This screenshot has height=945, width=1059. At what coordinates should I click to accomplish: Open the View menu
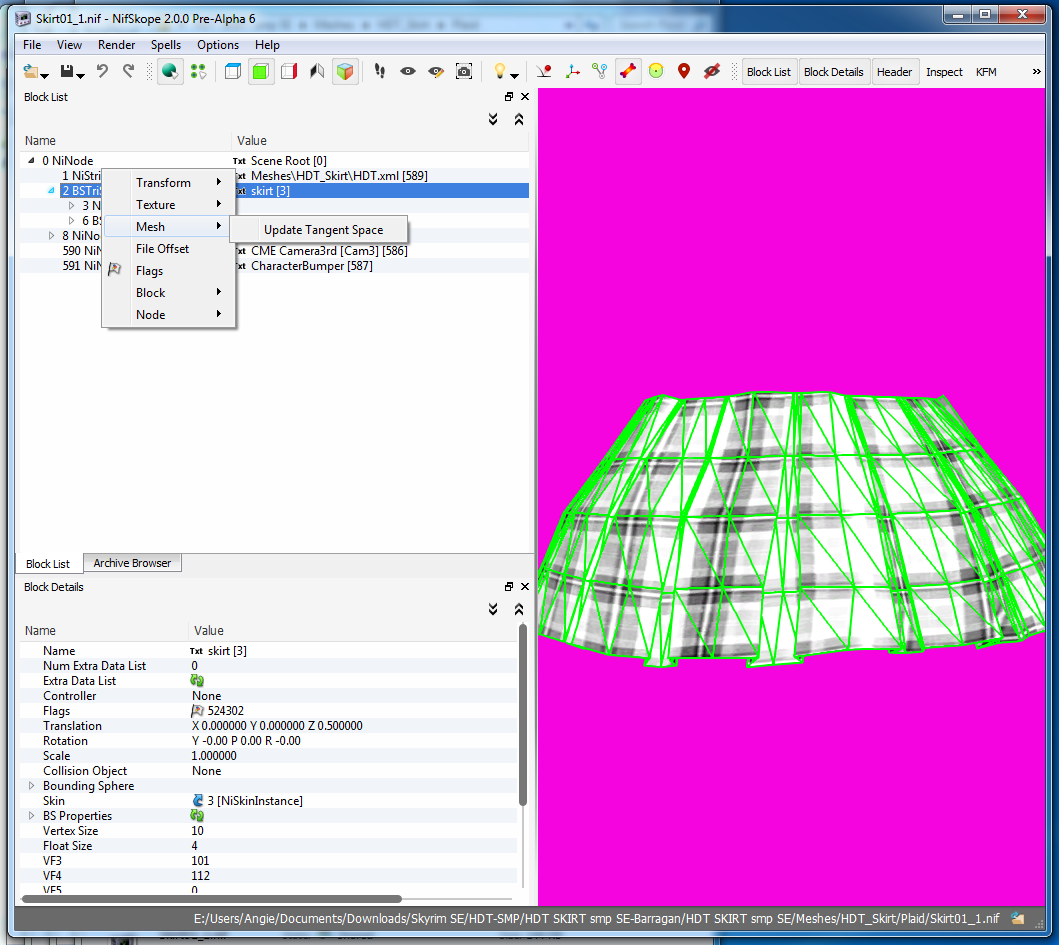pos(69,45)
